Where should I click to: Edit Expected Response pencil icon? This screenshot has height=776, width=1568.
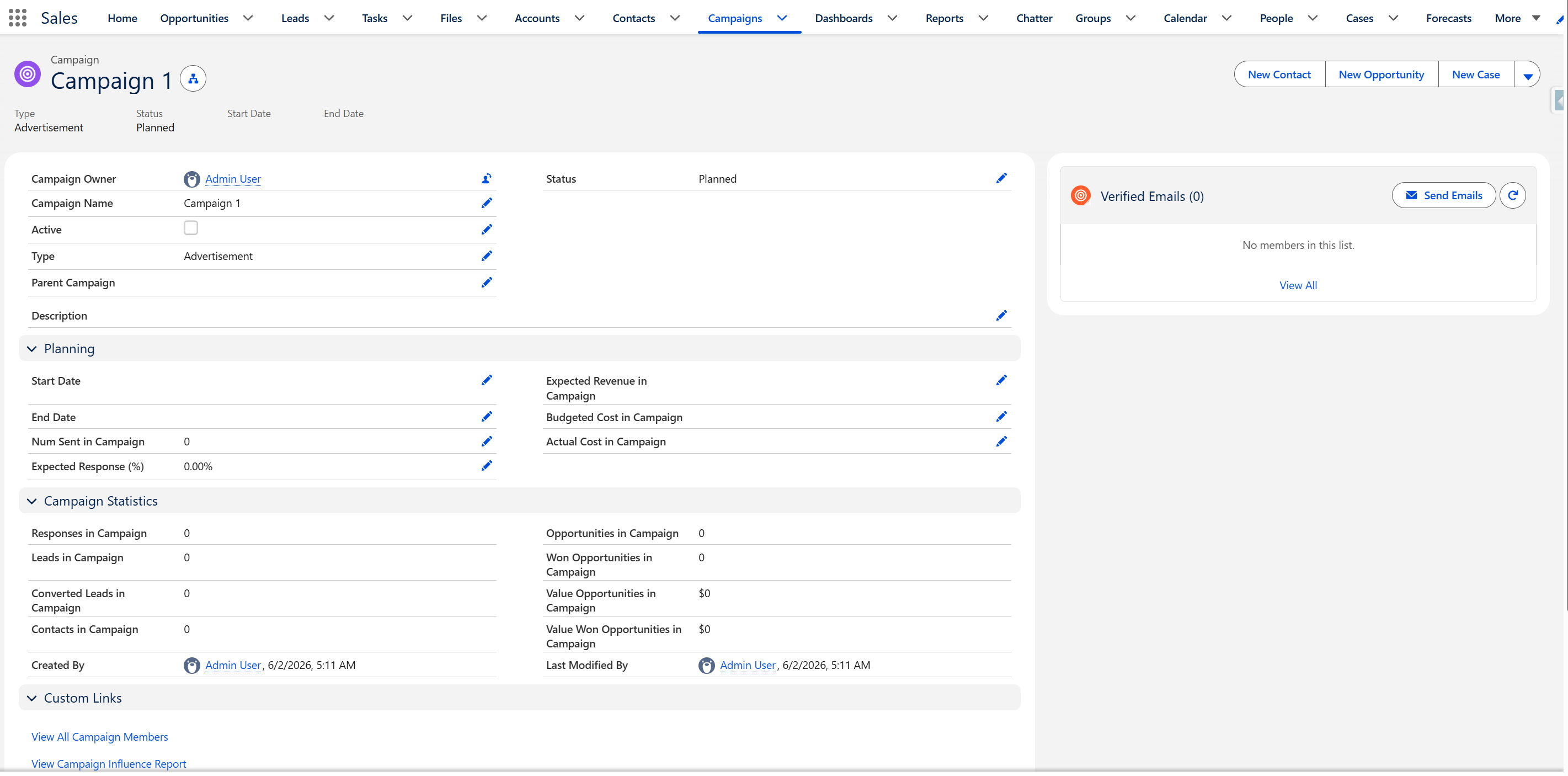487,466
